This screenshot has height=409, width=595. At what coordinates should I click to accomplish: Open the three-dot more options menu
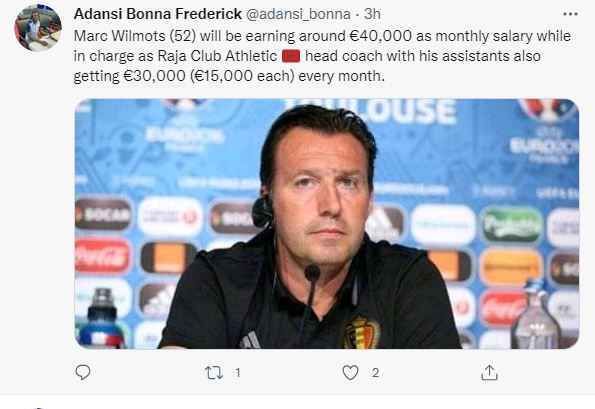[570, 14]
